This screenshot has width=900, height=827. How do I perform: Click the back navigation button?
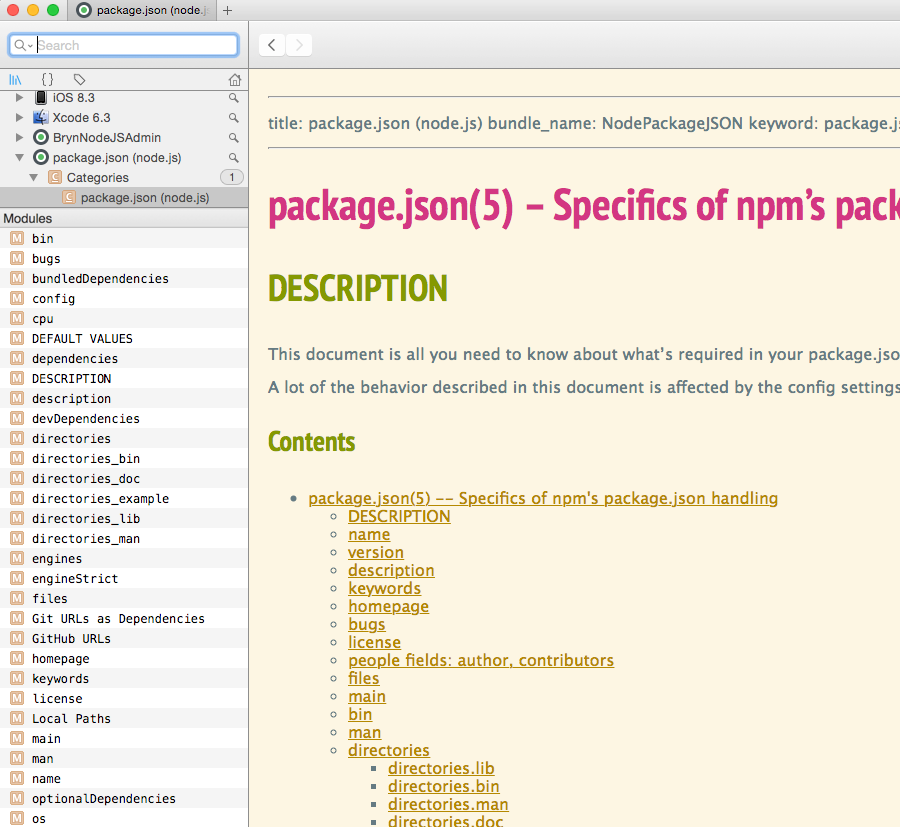271,45
